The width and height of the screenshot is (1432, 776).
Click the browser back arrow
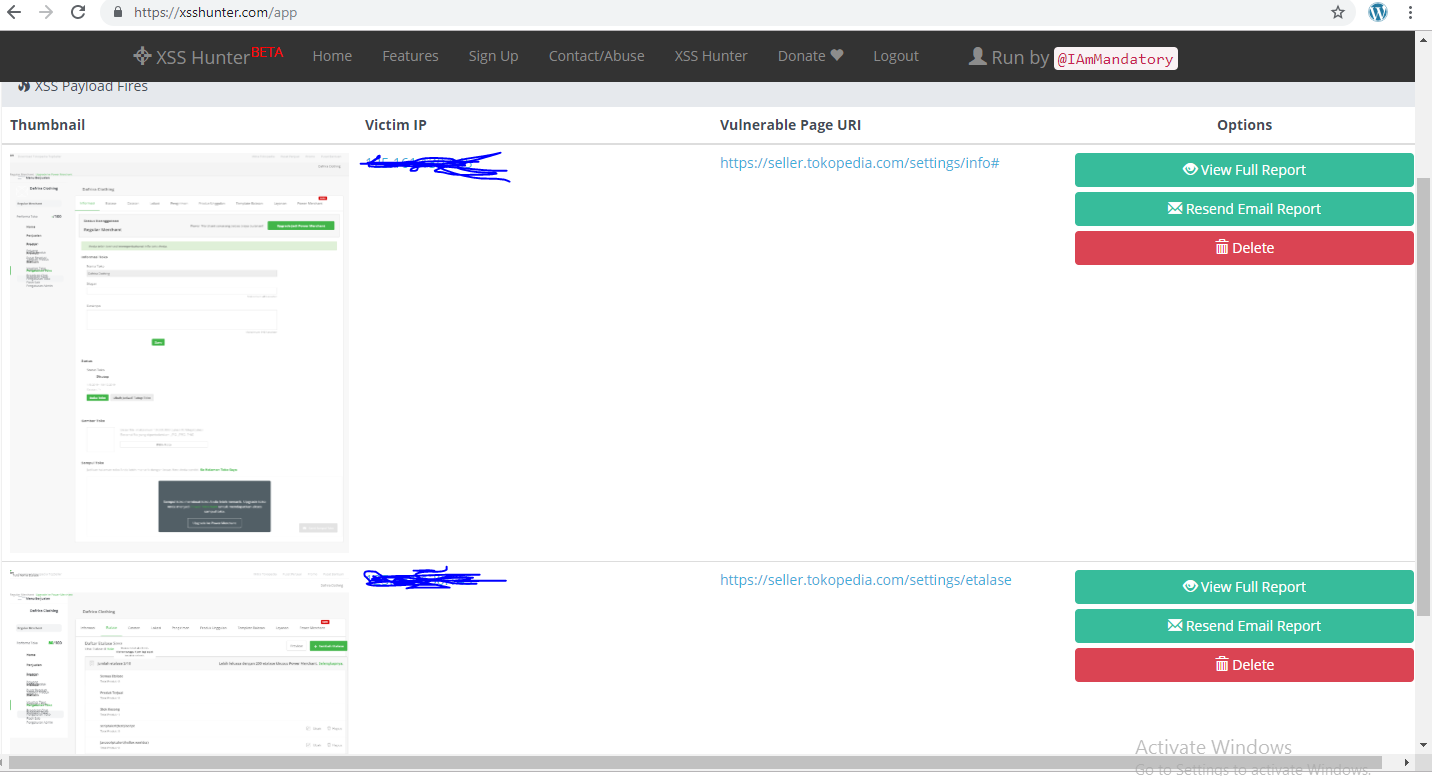click(x=14, y=13)
